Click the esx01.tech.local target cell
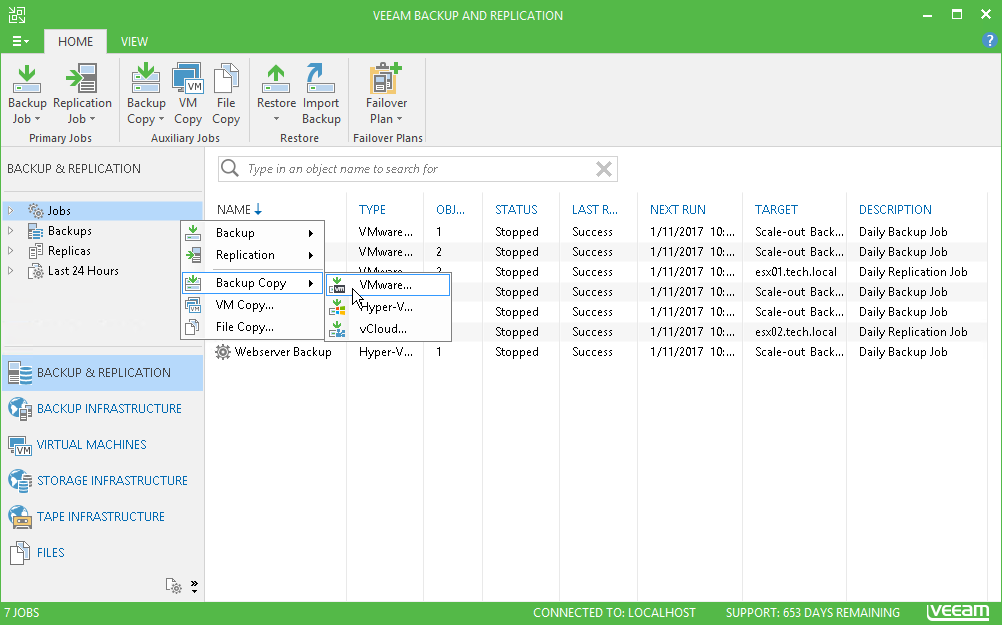 [796, 272]
